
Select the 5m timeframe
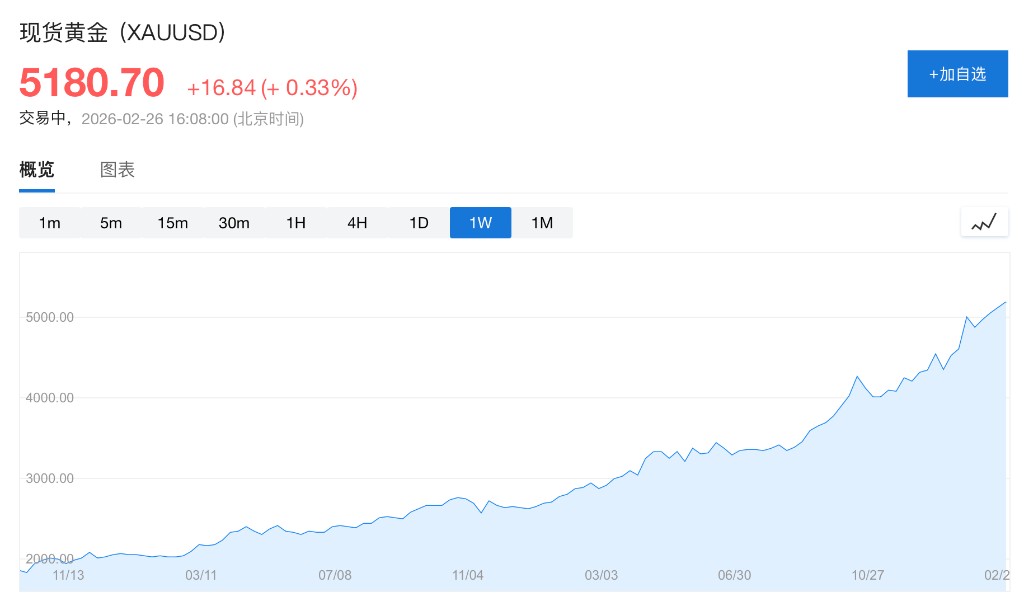point(111,223)
